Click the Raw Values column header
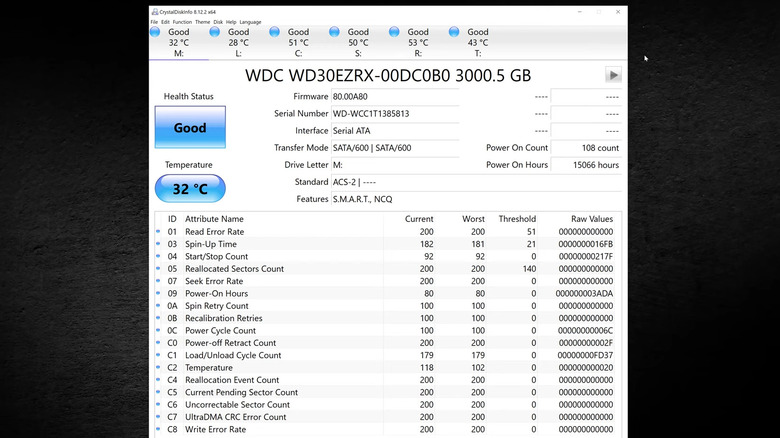The height and width of the screenshot is (438, 780). (x=593, y=219)
